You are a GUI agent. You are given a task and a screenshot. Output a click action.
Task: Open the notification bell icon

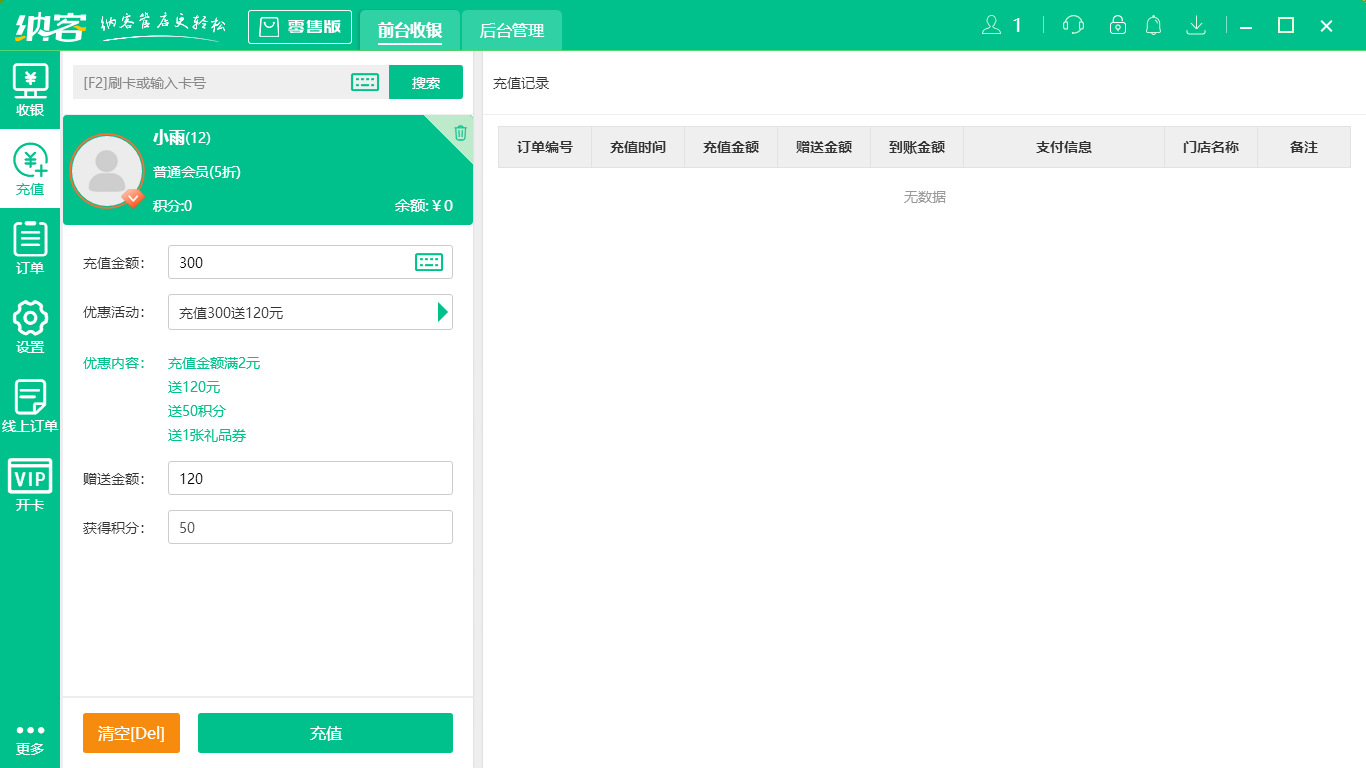tap(1153, 25)
